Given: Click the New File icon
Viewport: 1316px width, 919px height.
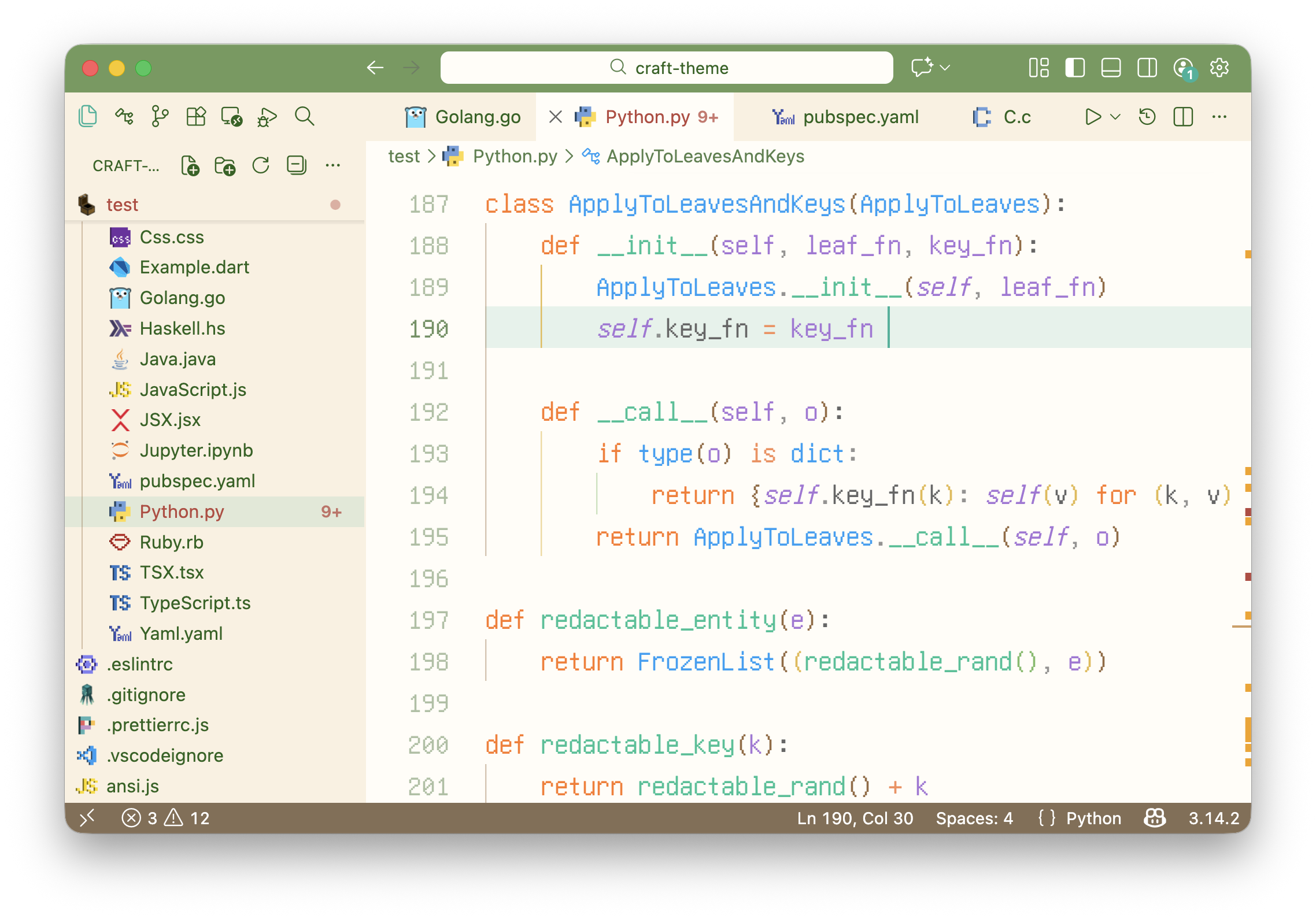Looking at the screenshot, I should [190, 166].
